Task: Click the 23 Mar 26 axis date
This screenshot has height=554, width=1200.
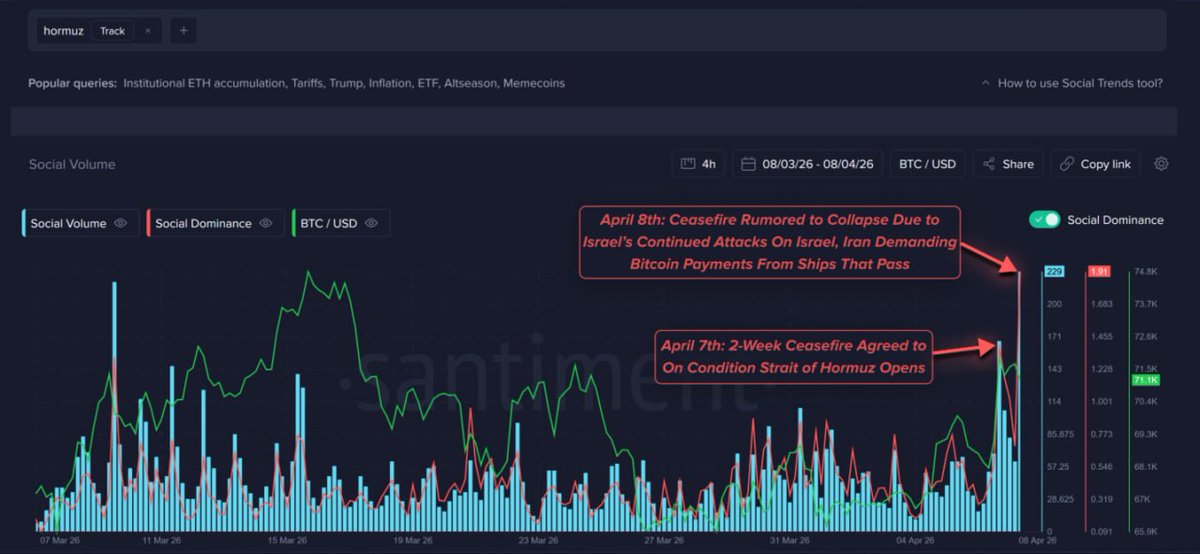Action: 538,540
